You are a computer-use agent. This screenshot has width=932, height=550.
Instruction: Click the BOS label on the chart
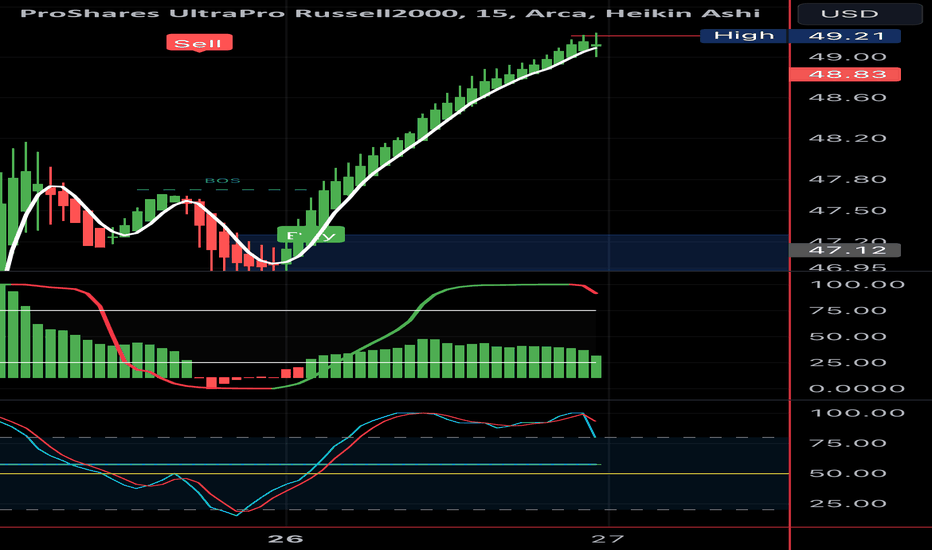[222, 180]
